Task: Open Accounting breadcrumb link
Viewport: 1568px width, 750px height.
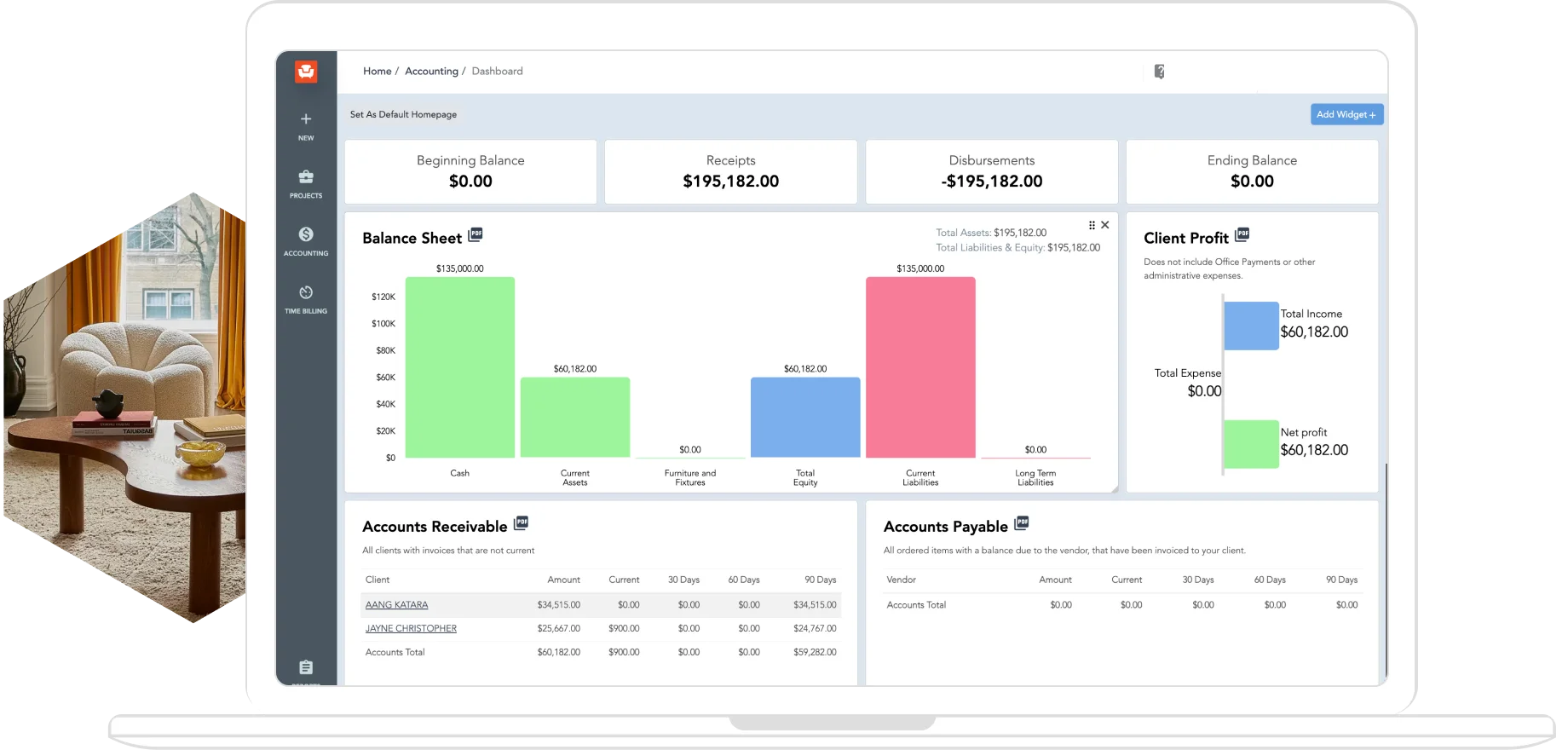Action: tap(431, 72)
